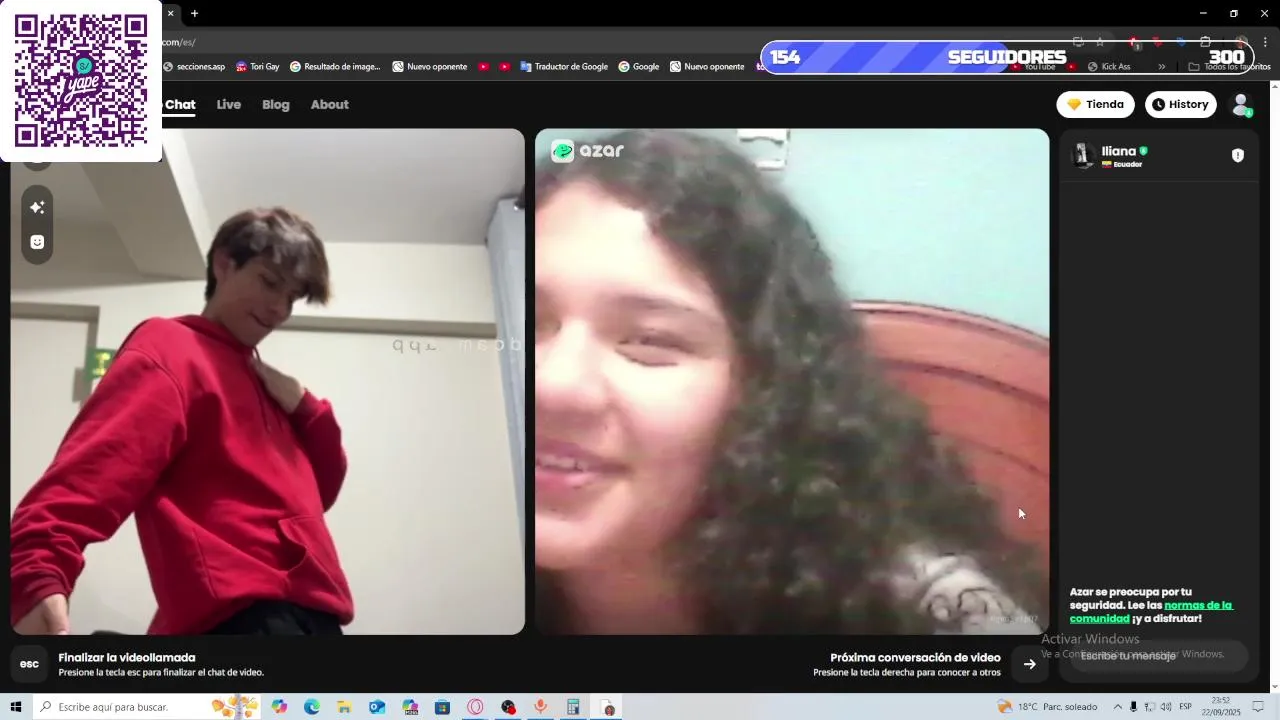Screen dimensions: 1280x720
Task: Open the emoji face sidebar button
Action: [37, 242]
